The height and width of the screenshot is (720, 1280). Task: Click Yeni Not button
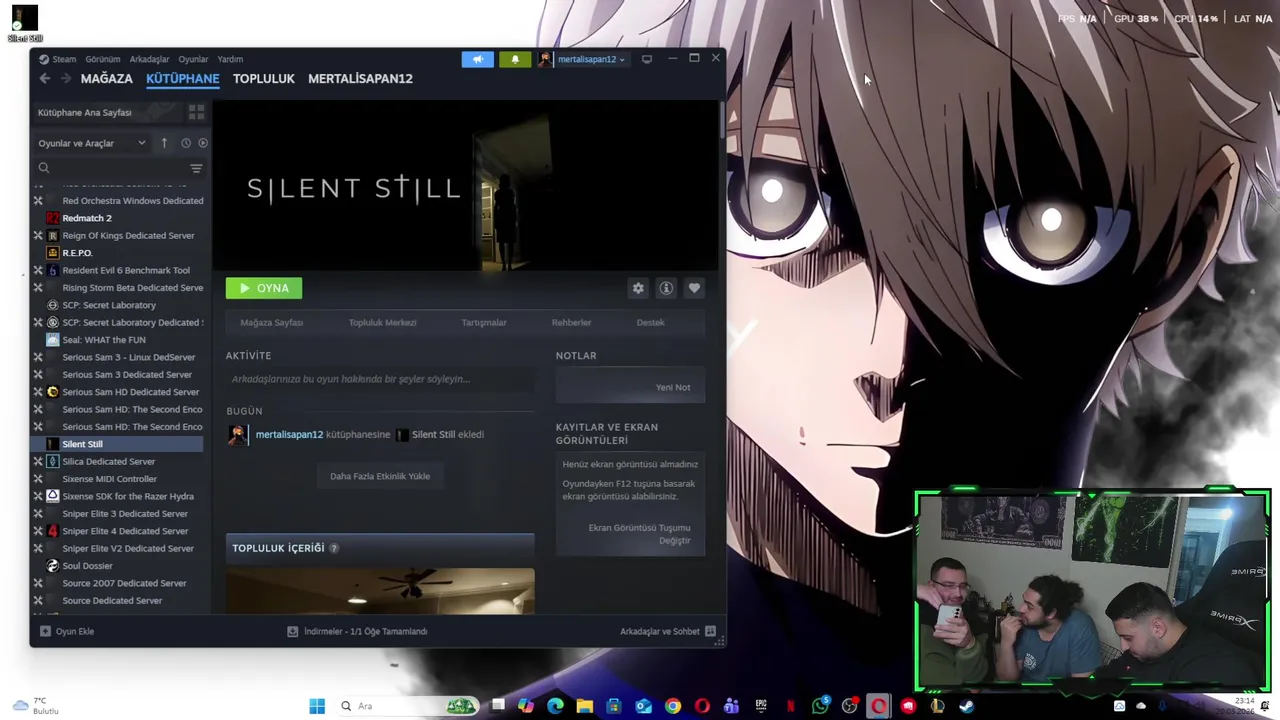pos(673,387)
